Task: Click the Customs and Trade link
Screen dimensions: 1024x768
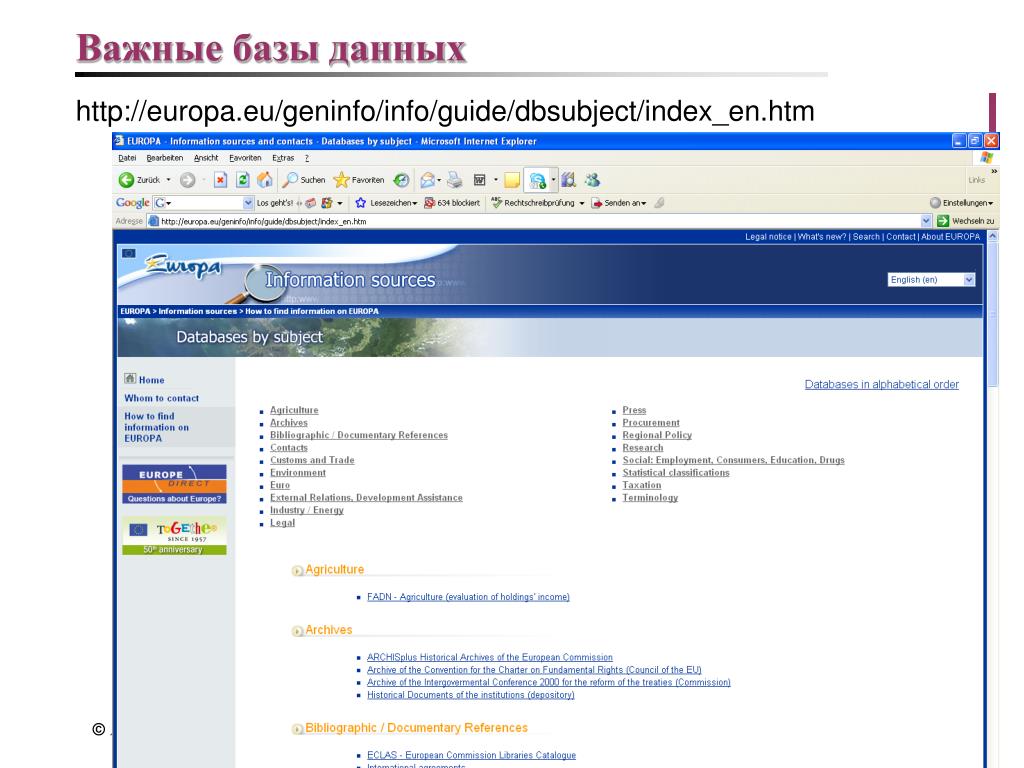Action: pyautogui.click(x=312, y=460)
